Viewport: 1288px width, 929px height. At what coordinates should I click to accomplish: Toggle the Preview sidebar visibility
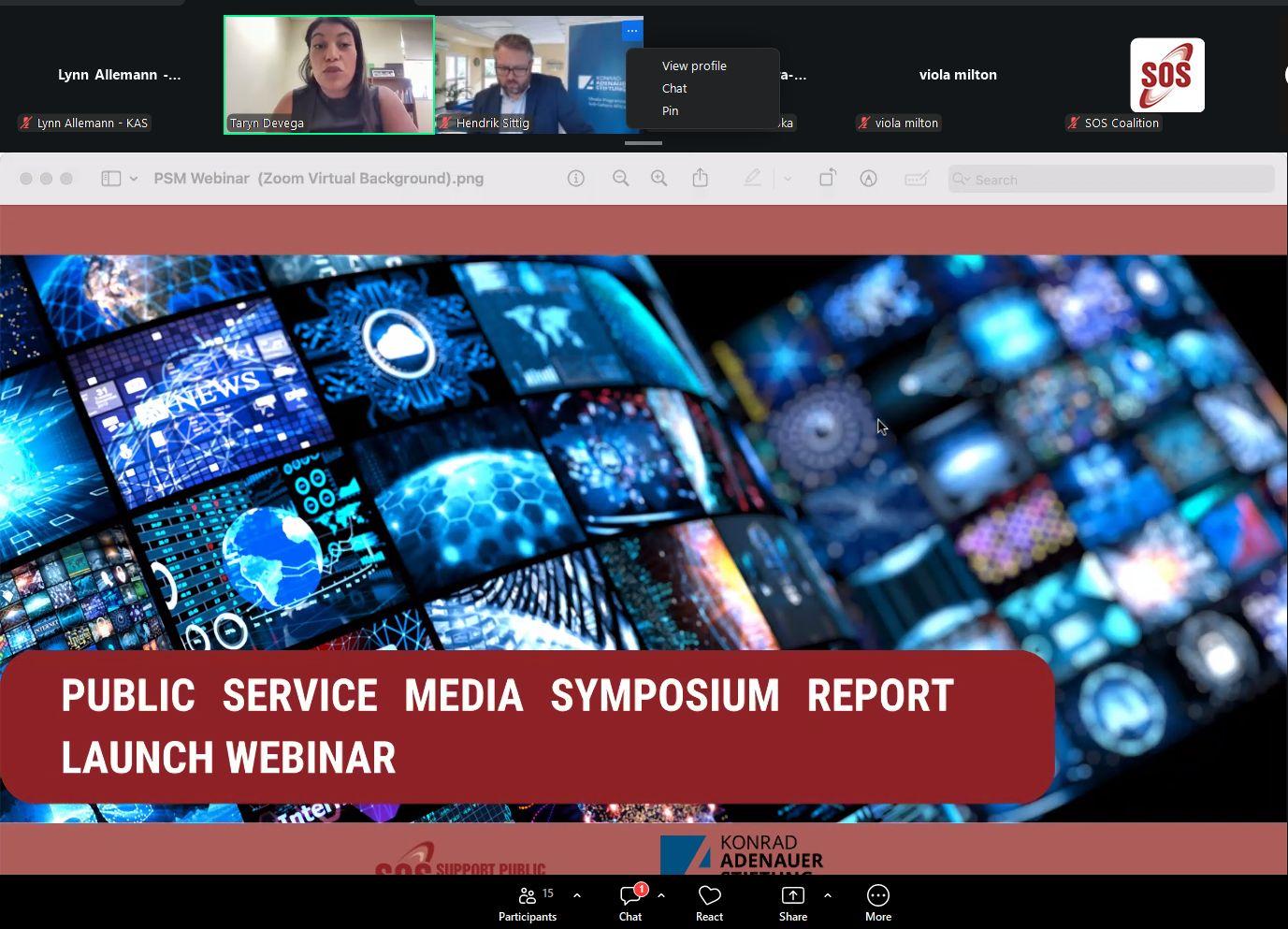[x=110, y=178]
